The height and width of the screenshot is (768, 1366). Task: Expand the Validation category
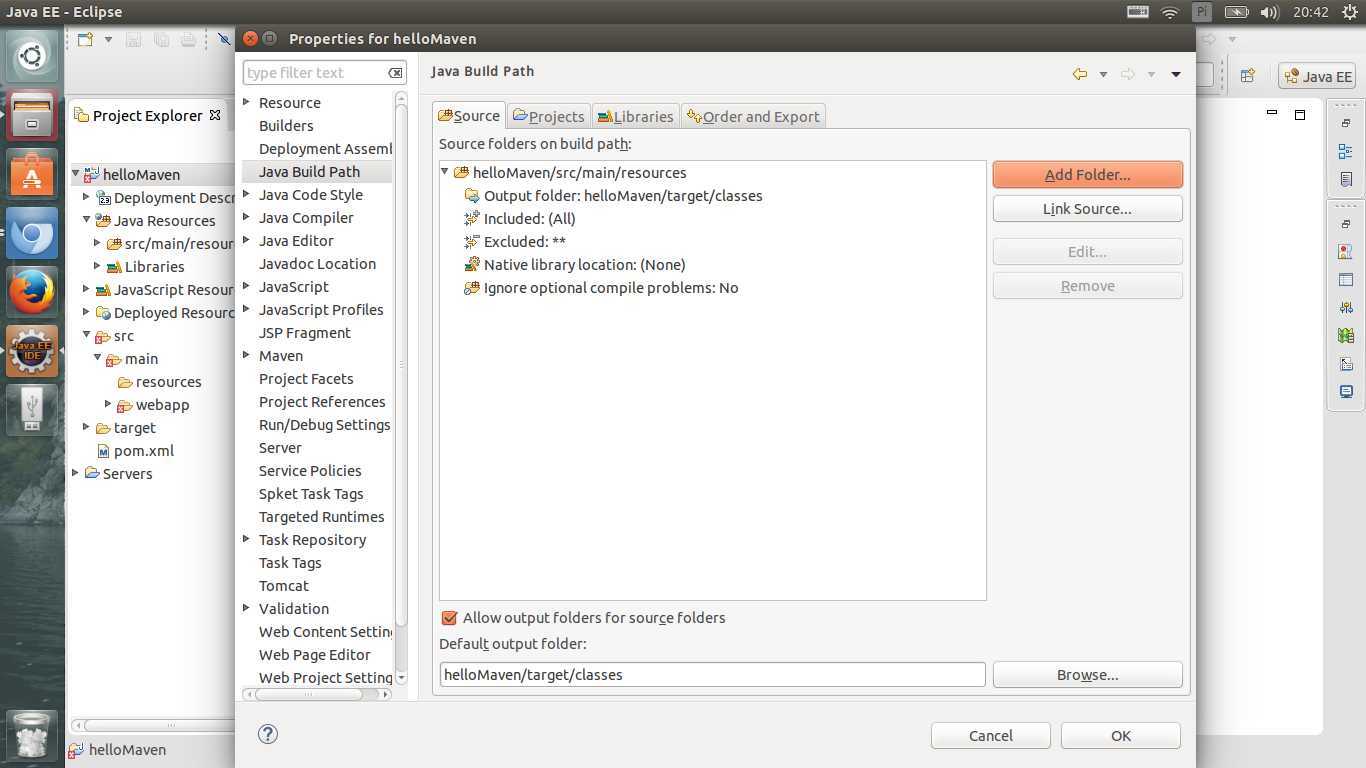(x=247, y=608)
